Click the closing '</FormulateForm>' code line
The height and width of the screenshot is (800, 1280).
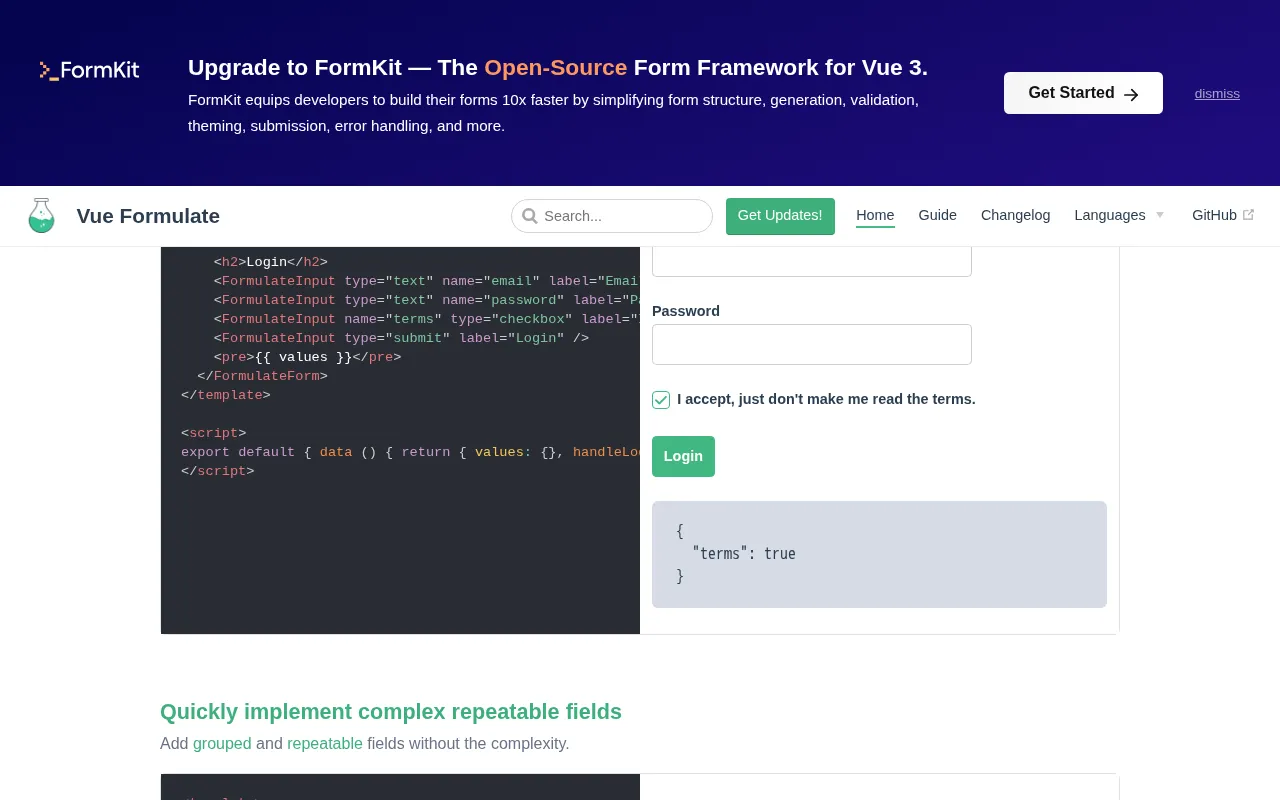click(x=262, y=376)
